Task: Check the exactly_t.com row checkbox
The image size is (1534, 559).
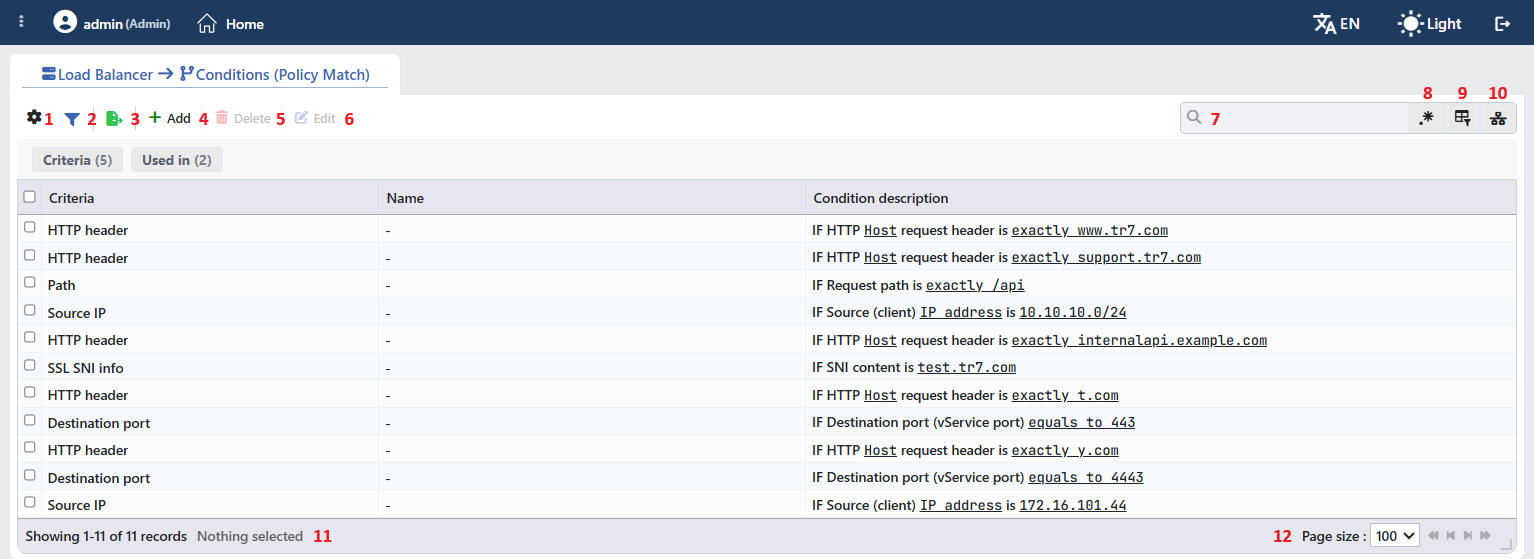Action: click(30, 393)
